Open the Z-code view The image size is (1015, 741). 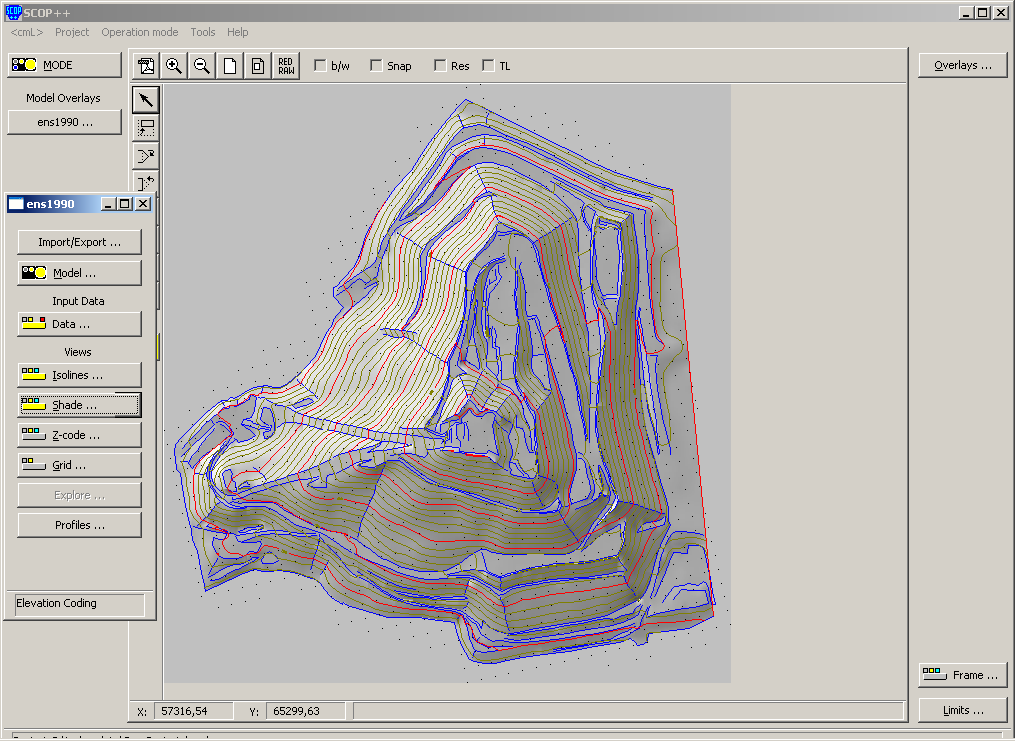[79, 434]
